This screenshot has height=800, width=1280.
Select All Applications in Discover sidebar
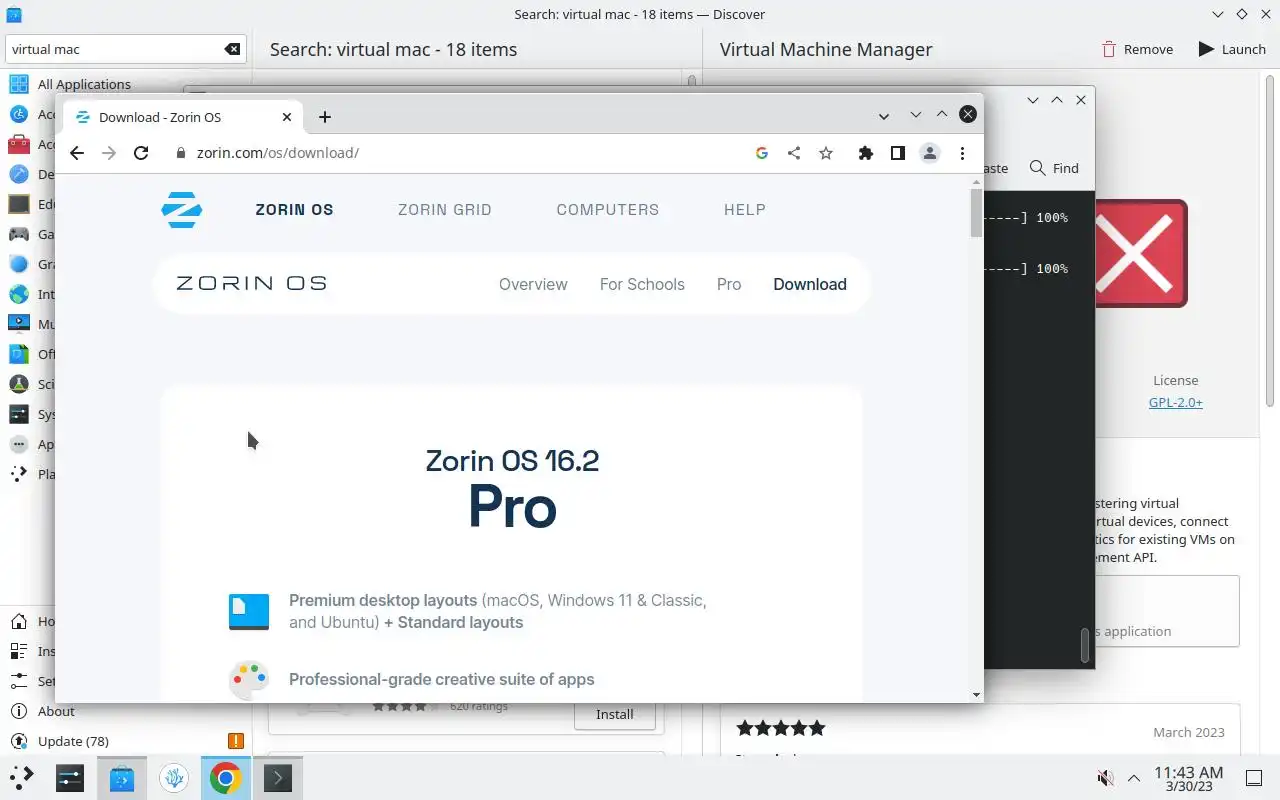[84, 84]
